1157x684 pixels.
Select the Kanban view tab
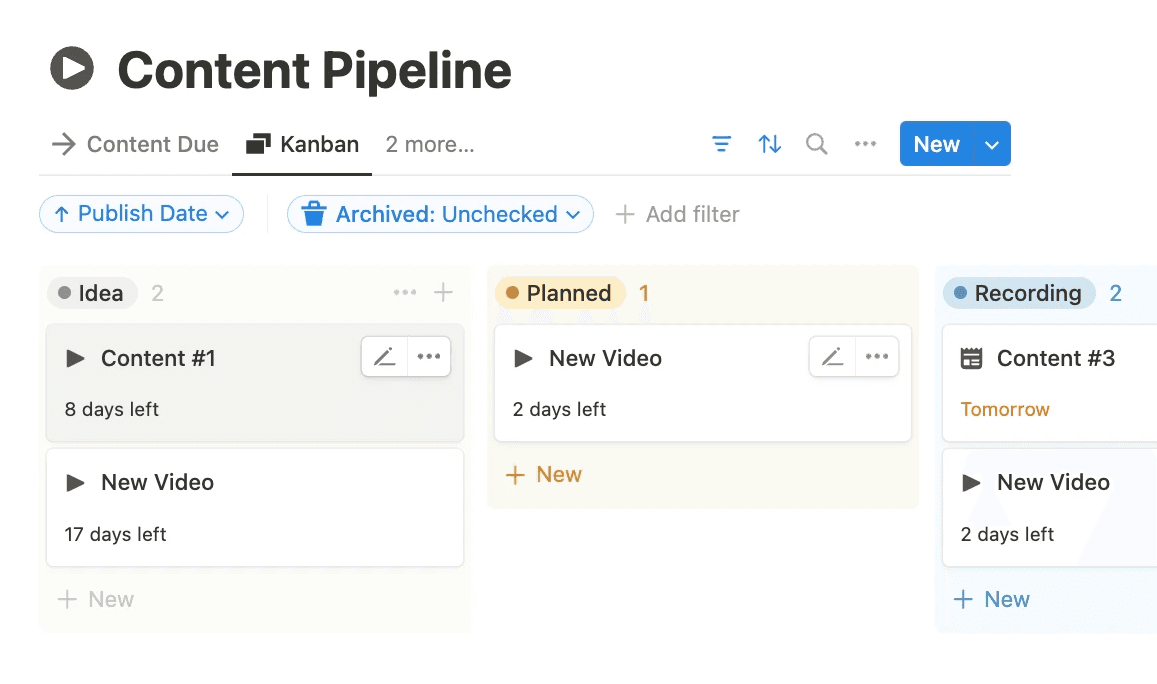click(303, 144)
